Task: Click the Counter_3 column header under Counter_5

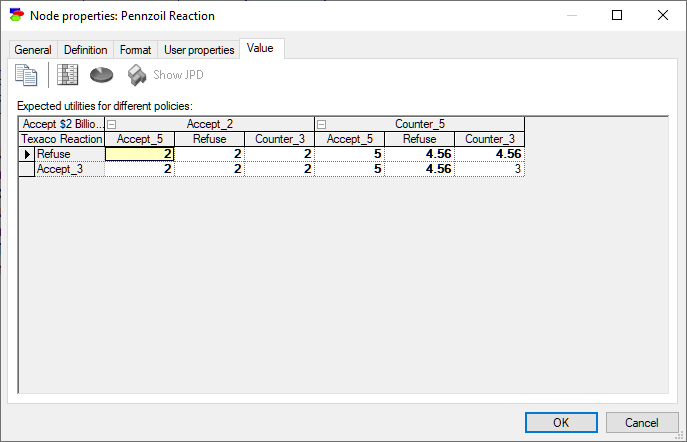Action: [489, 139]
